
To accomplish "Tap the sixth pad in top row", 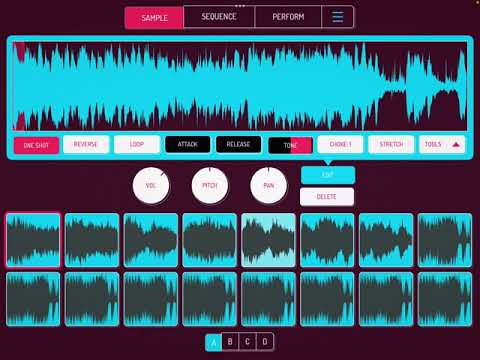I will point(327,240).
